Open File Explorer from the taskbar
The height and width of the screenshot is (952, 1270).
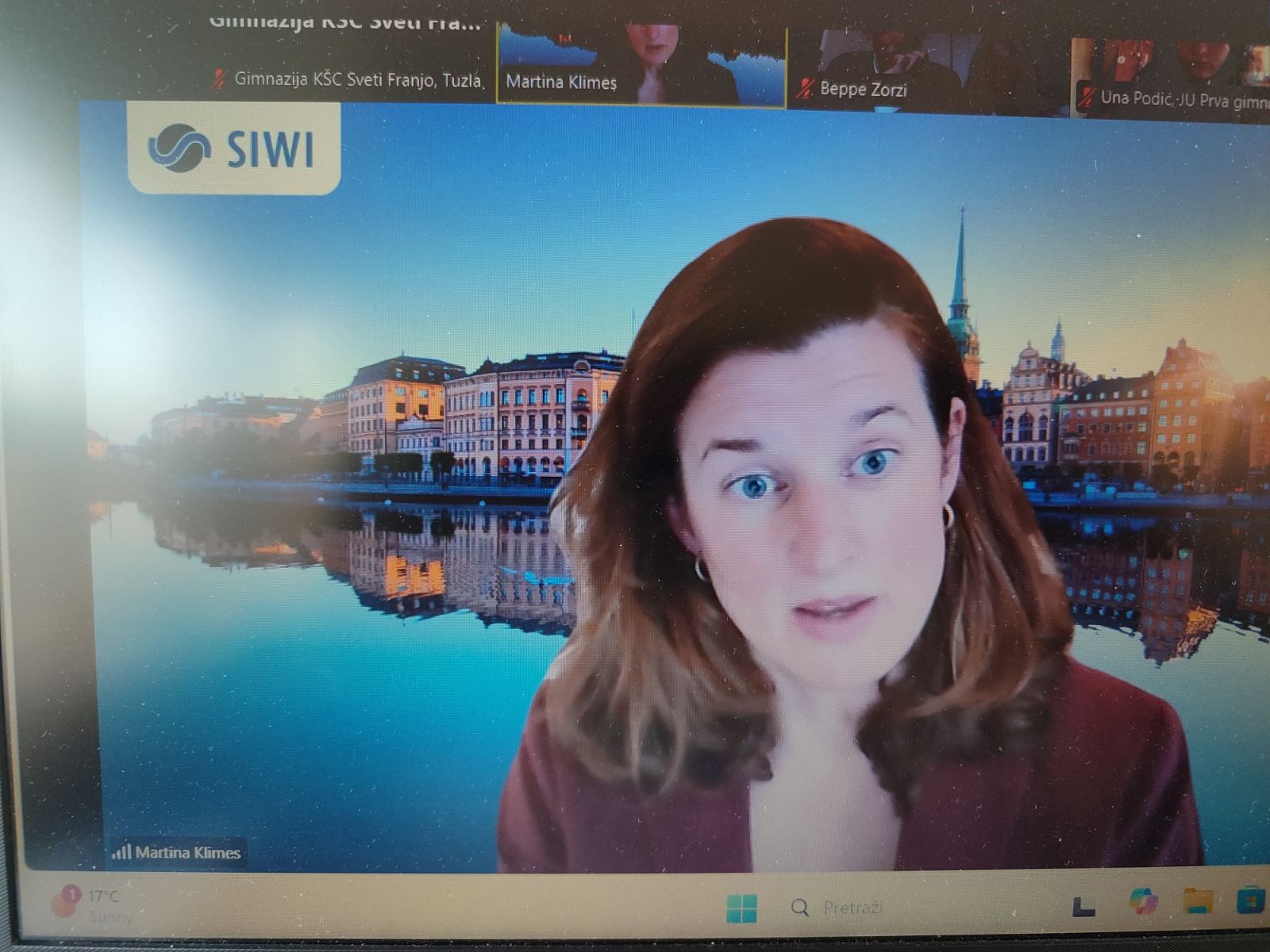point(1197,901)
